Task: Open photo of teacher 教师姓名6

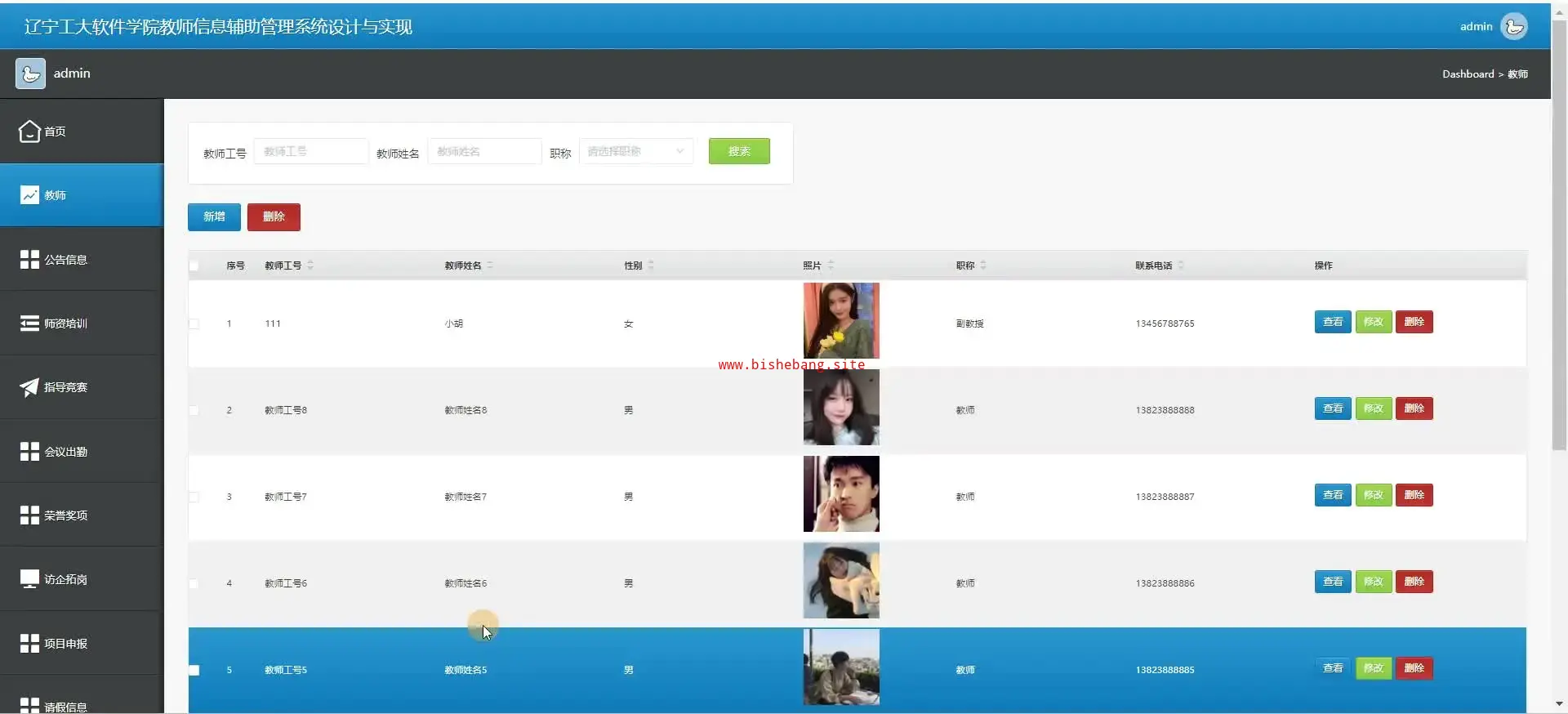Action: pos(841,580)
